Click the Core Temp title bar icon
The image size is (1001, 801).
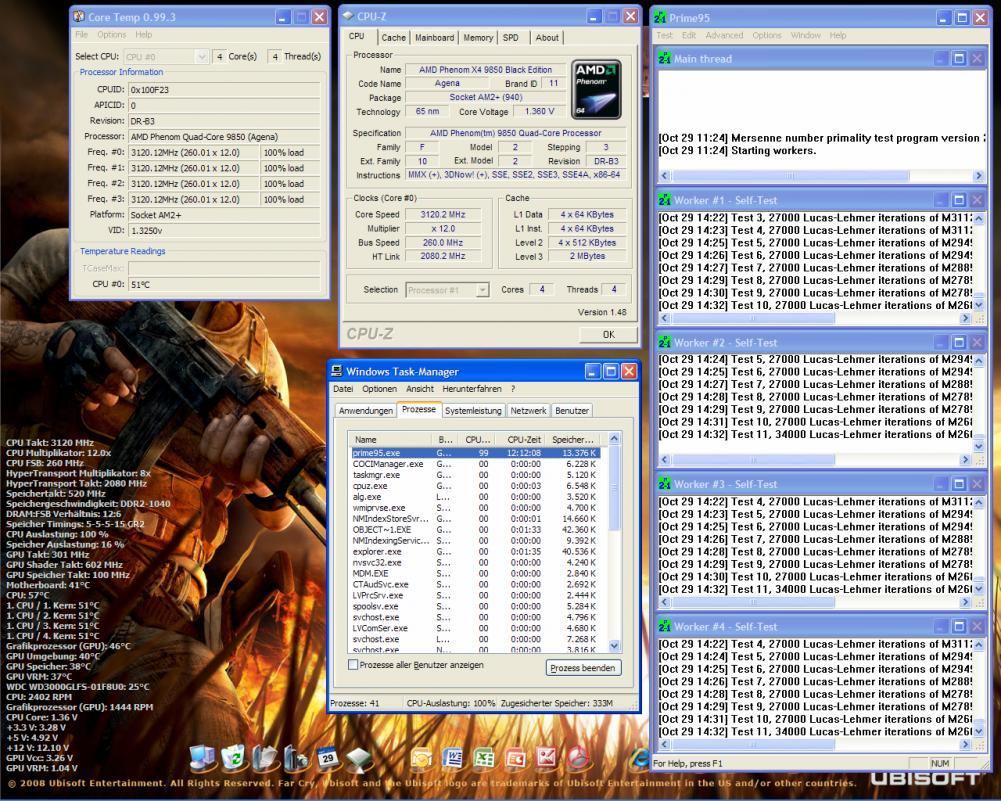(79, 17)
